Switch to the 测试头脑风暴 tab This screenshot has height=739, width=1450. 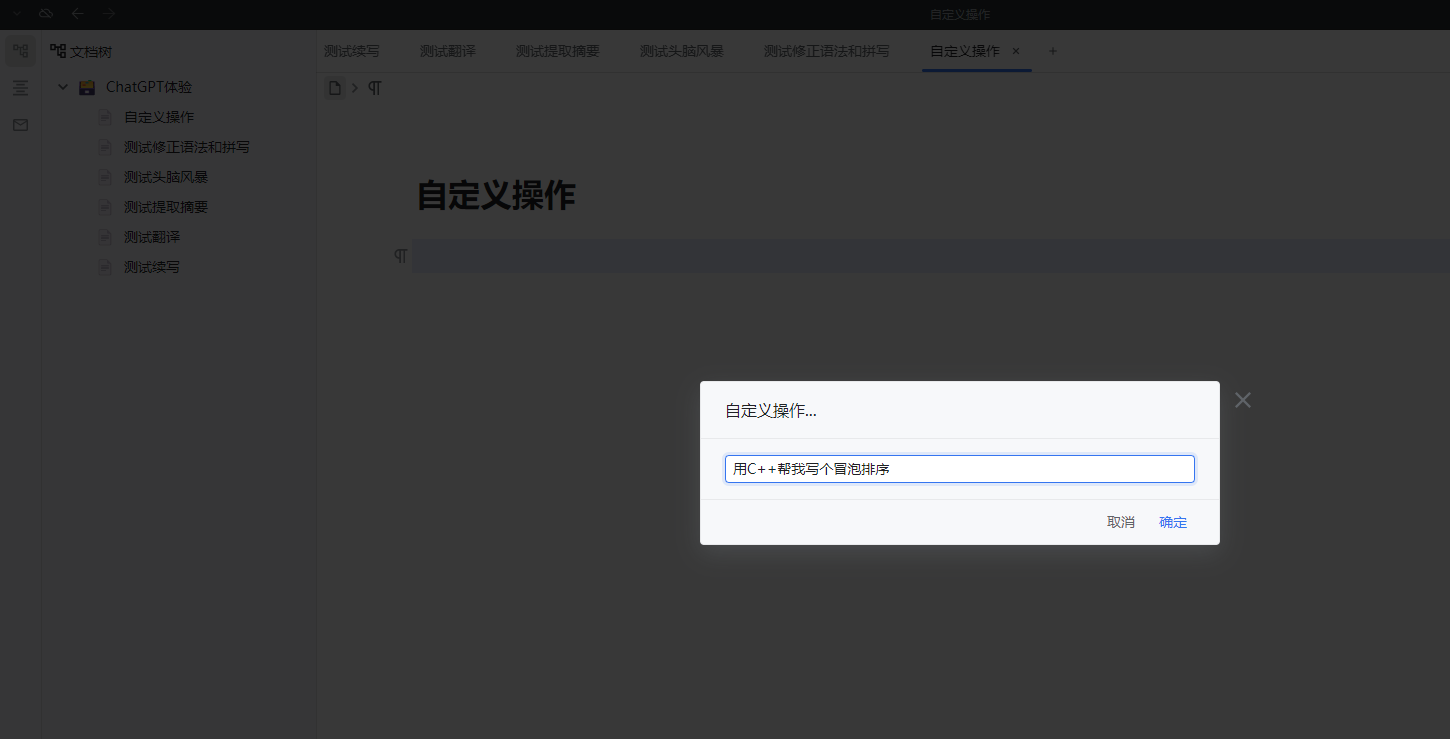coord(680,50)
